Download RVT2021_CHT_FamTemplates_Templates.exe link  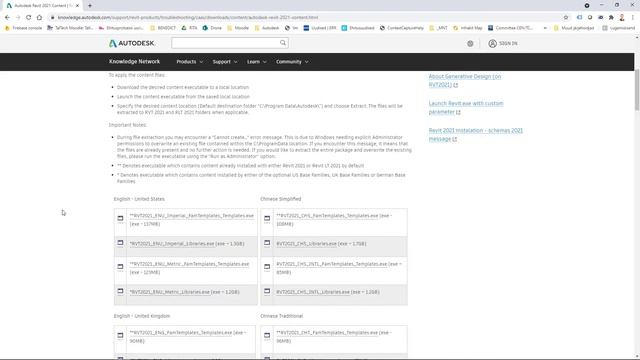click(327, 333)
